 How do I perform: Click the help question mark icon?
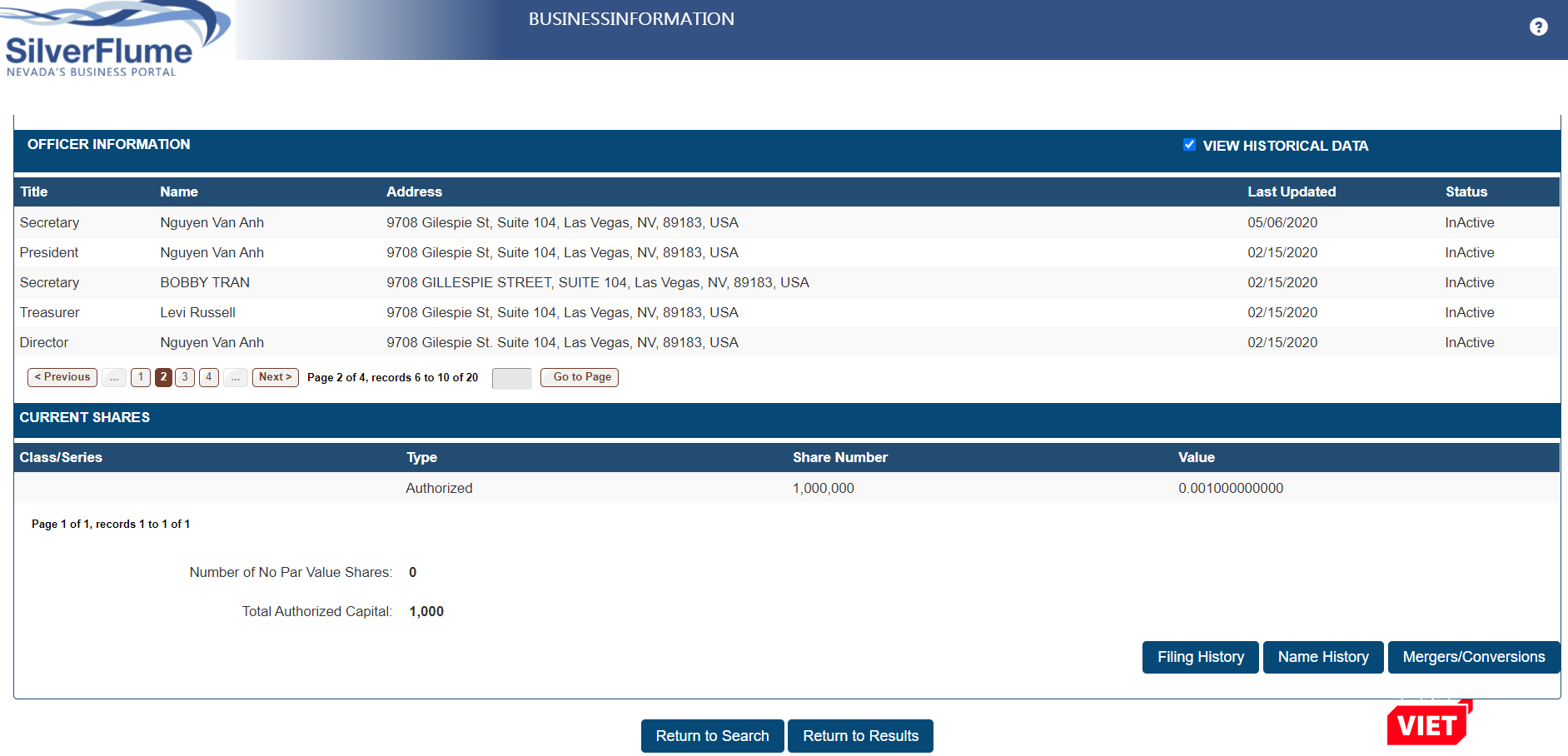pos(1538,27)
